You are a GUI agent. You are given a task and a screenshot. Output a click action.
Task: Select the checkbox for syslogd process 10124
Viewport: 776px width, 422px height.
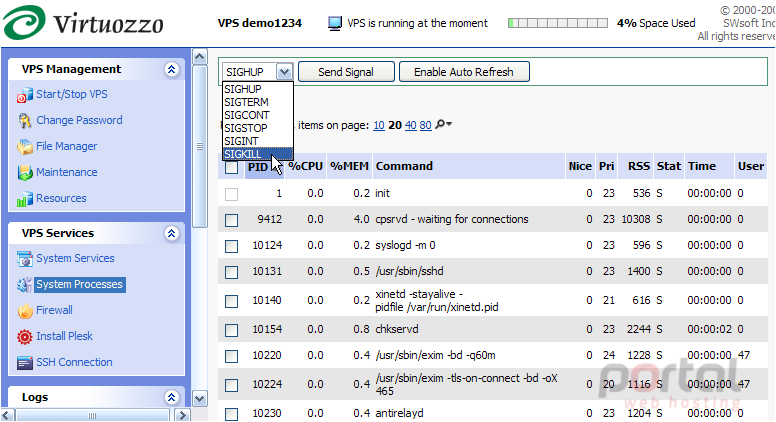[x=231, y=246]
